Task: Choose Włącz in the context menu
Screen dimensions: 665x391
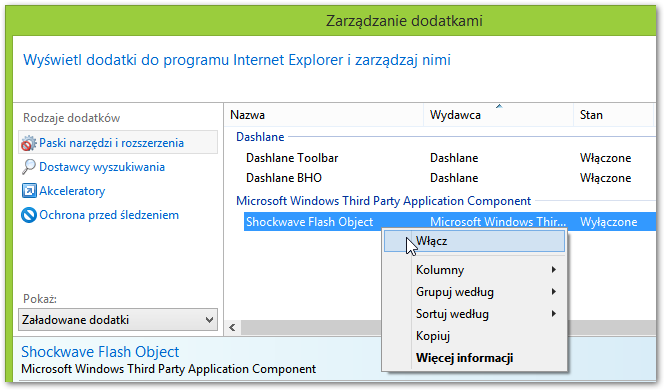Action: tap(474, 241)
